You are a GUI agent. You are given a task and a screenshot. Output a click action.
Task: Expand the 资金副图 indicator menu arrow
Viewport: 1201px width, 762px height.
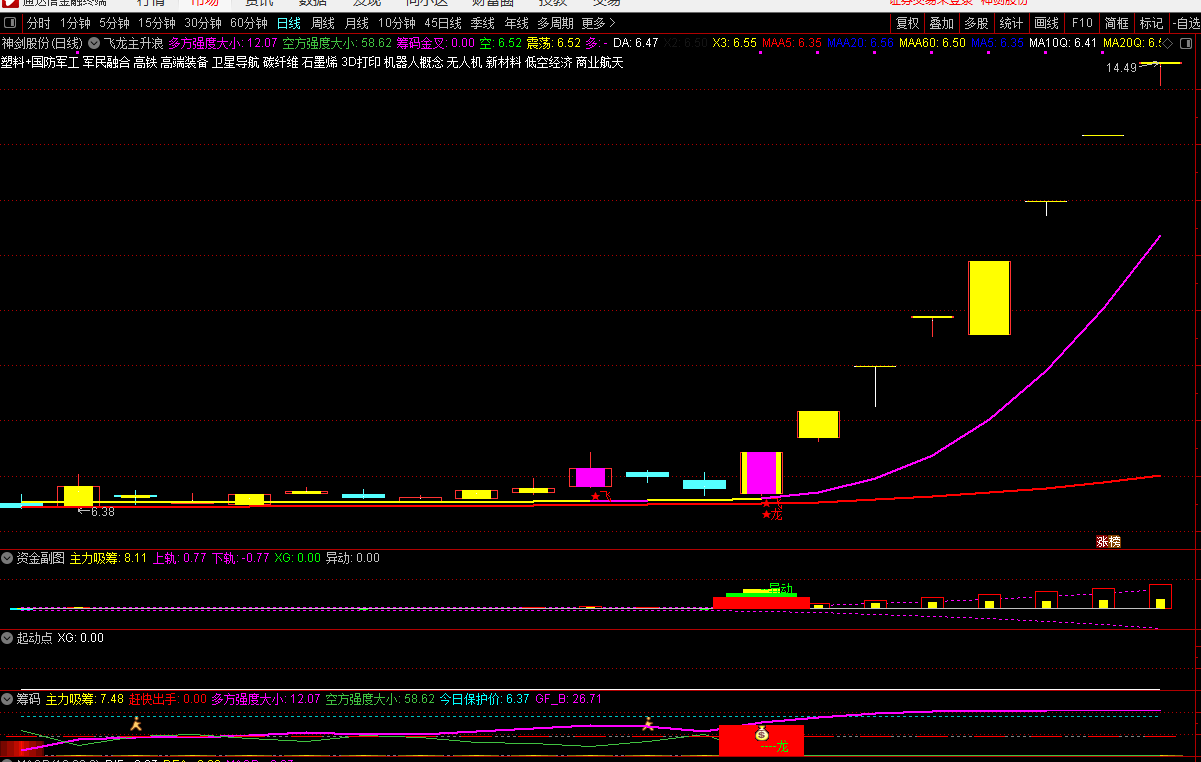7,558
